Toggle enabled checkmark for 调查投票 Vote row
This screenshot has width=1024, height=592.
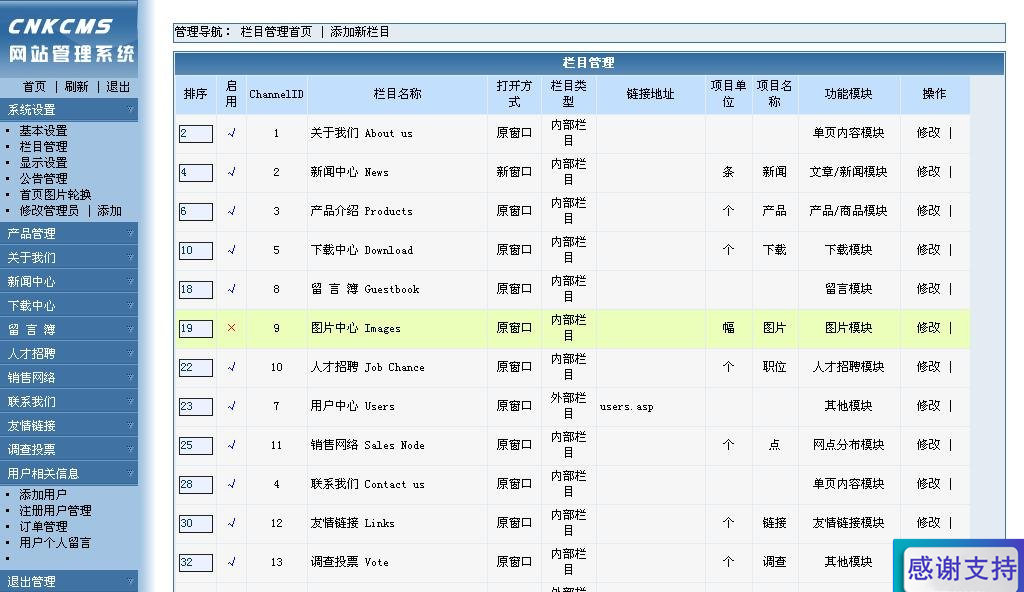[231, 562]
